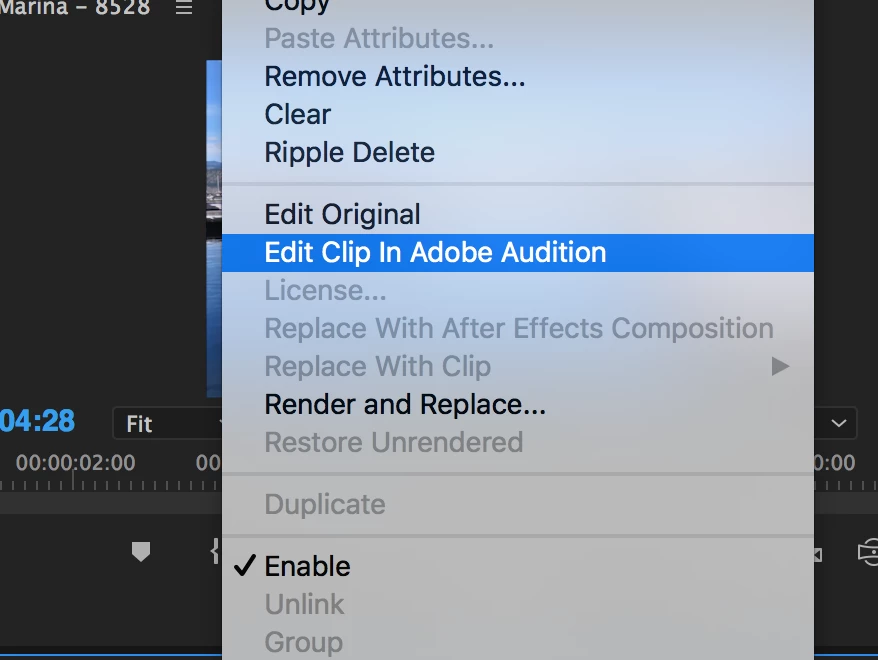Click the Add Marker icon
This screenshot has height=660, width=878.
click(141, 551)
